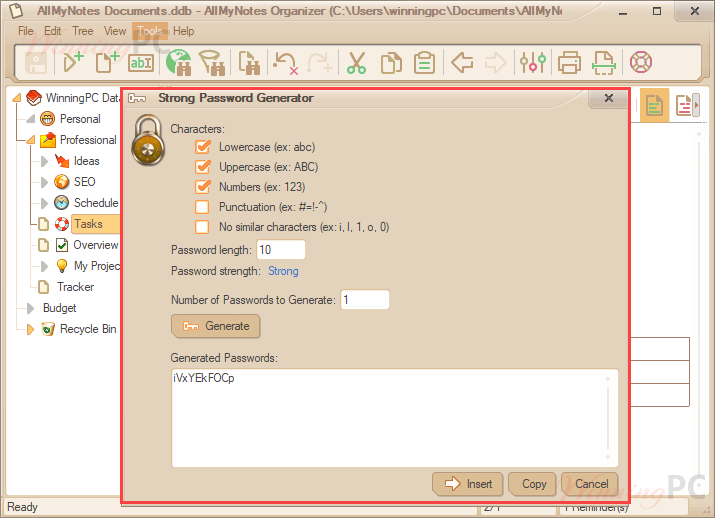
Task: Select the Overview tree item
Action: (96, 245)
